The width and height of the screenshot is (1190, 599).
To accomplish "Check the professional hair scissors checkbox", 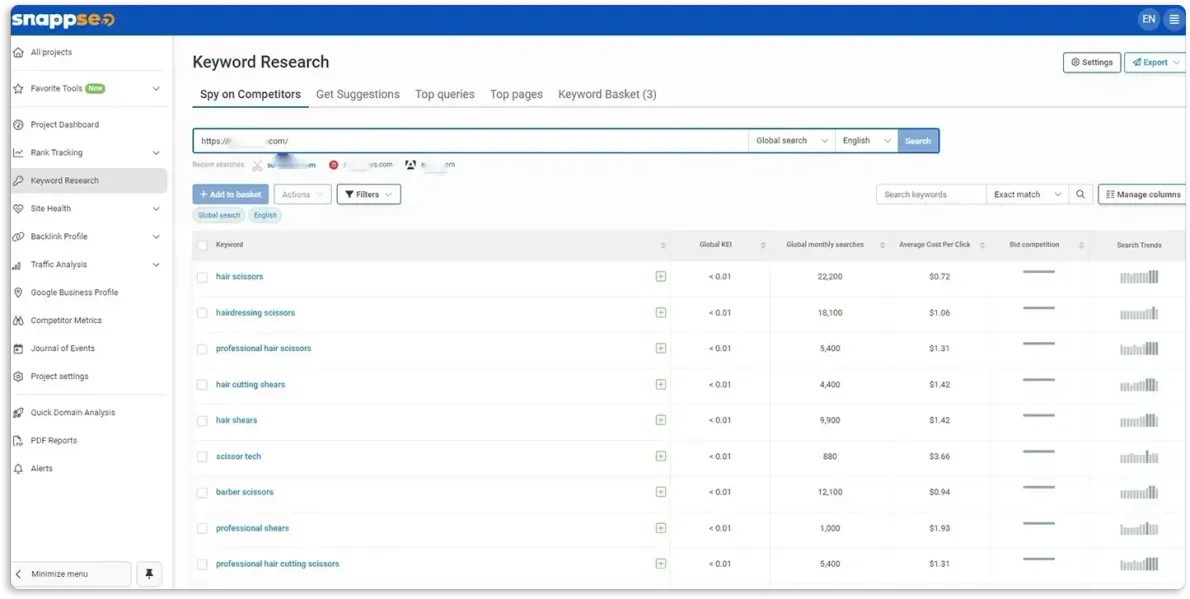I will tap(202, 348).
